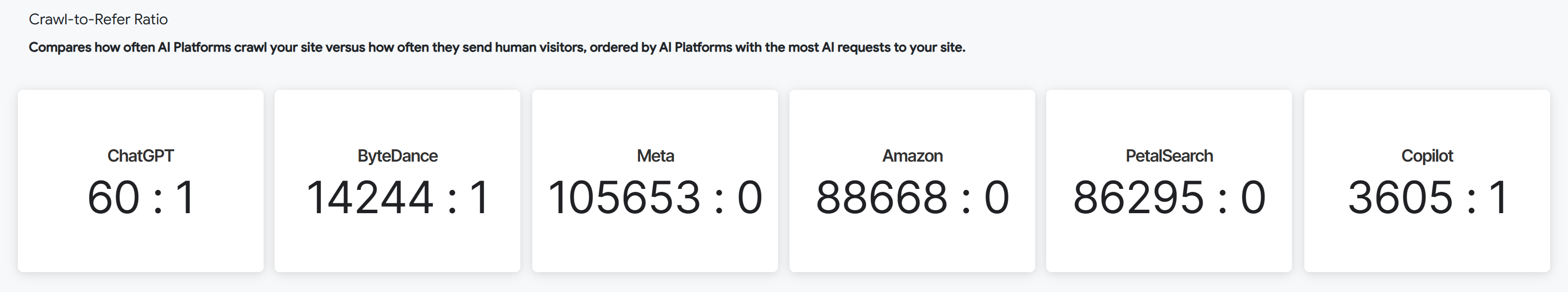Click the Crawl-to-Refer Ratio heading
This screenshot has width=1568, height=292.
click(x=98, y=19)
